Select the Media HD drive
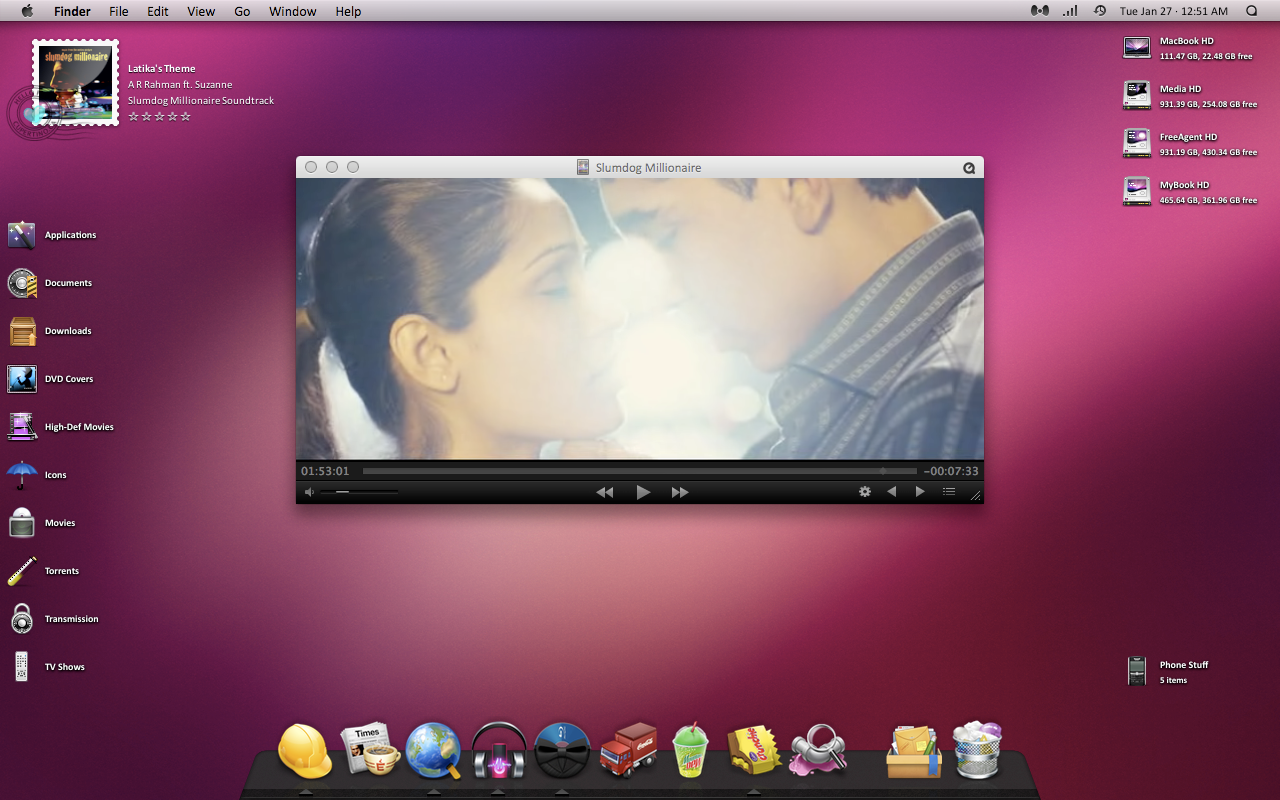 [1137, 96]
